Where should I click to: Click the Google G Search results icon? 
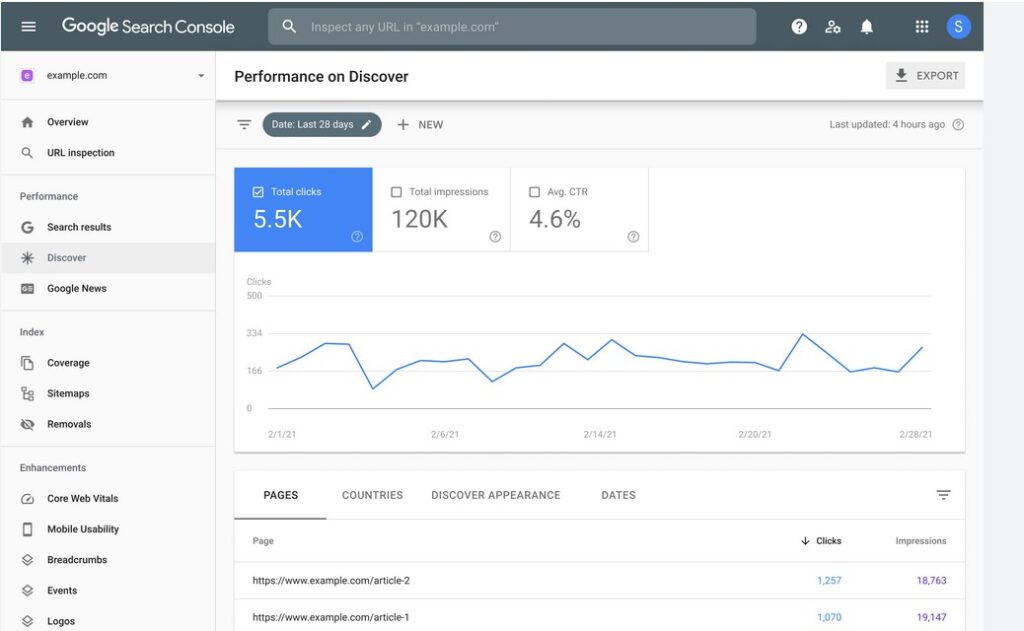point(27,227)
